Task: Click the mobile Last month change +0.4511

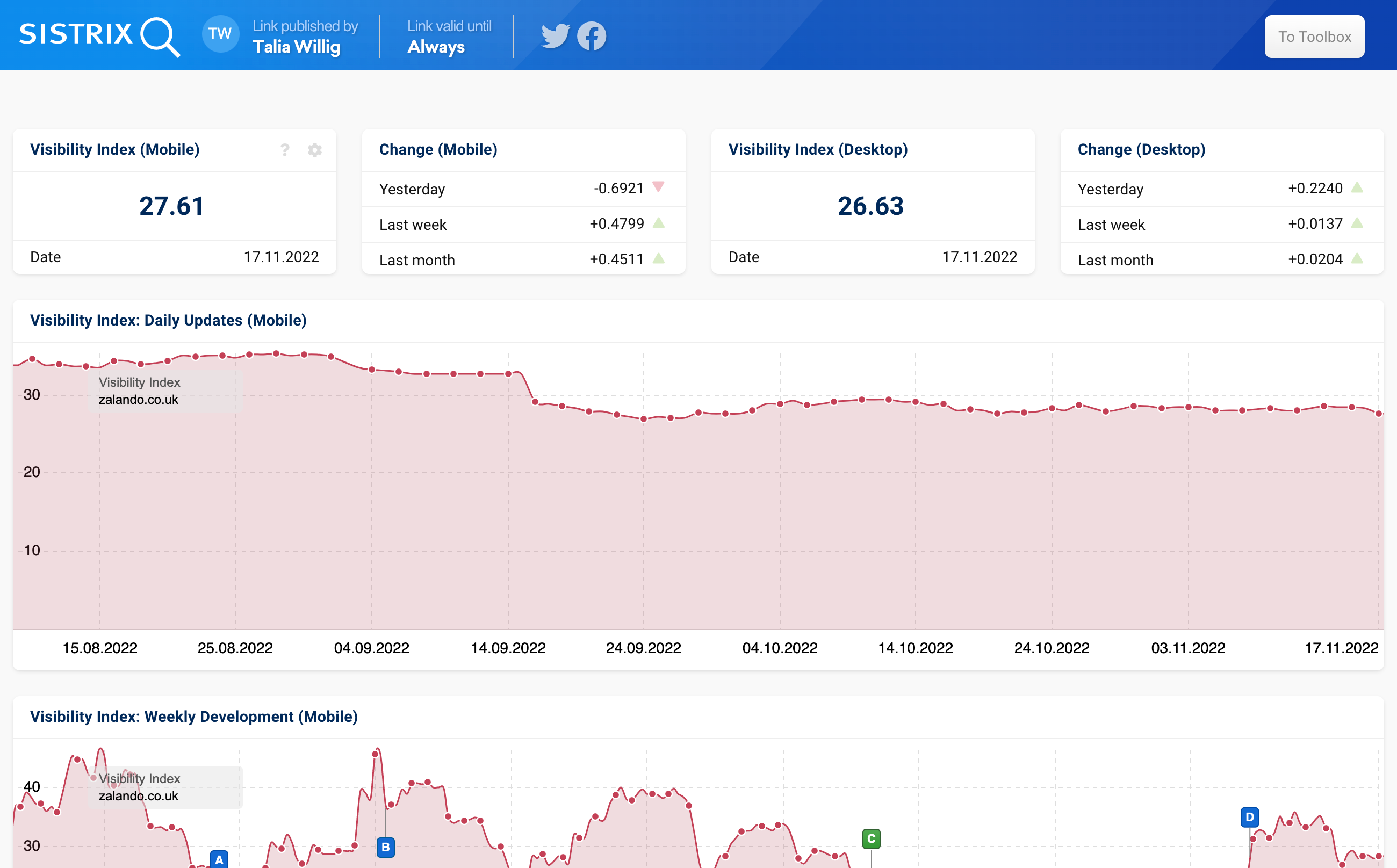Action: pyautogui.click(x=617, y=259)
